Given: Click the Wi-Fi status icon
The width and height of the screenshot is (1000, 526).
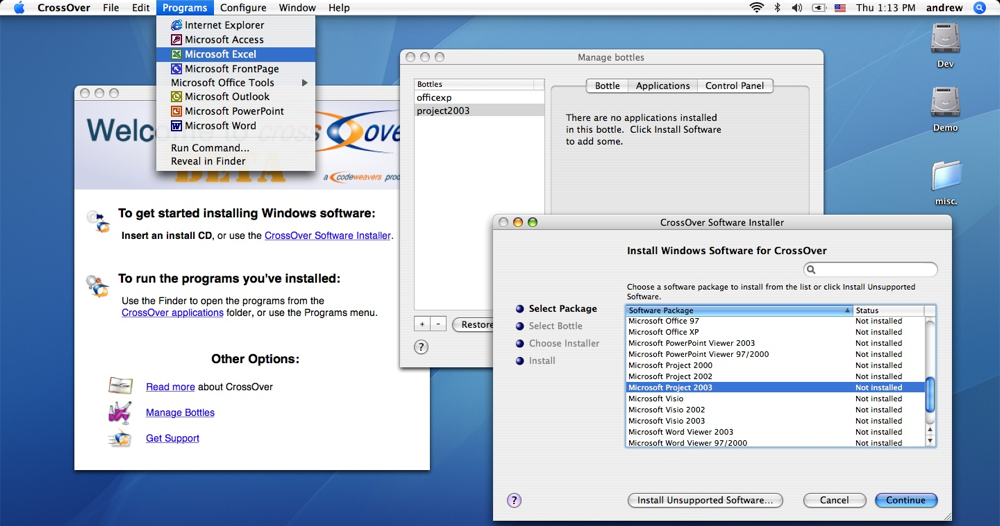Looking at the screenshot, I should tap(756, 8).
